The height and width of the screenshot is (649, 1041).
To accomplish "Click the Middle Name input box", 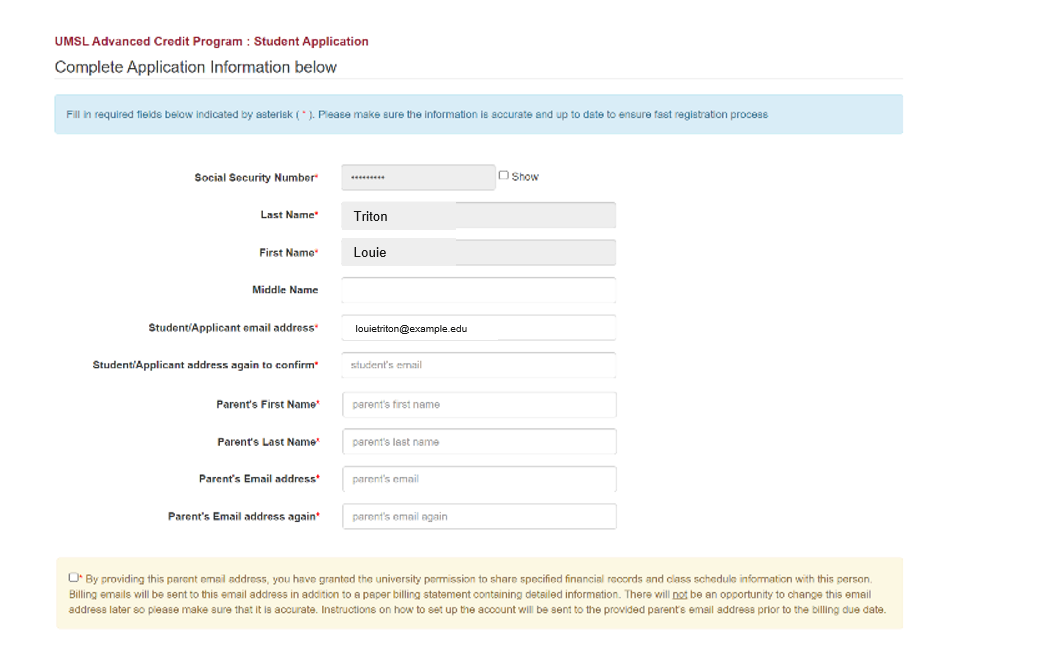I will [478, 289].
